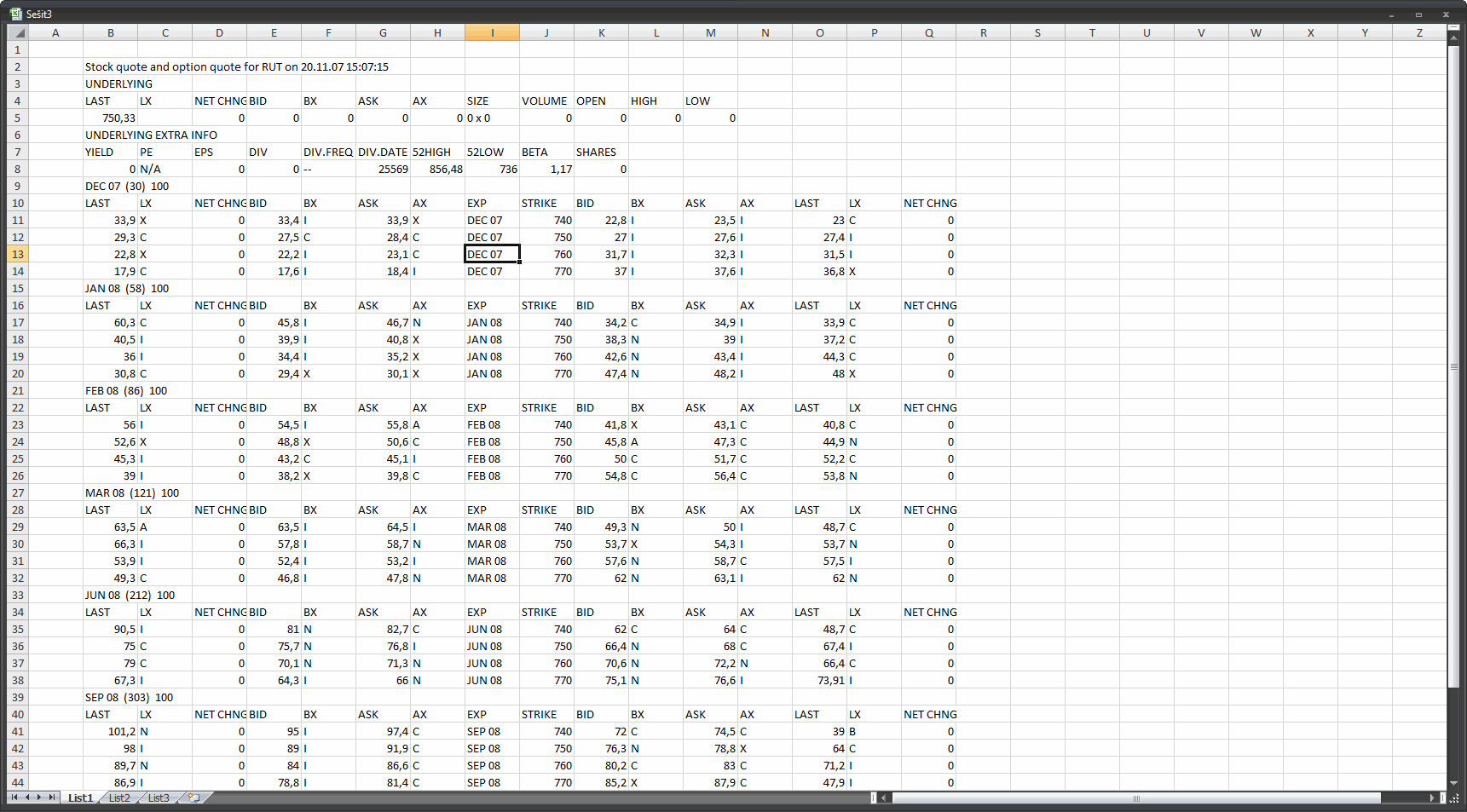The image size is (1467, 812).
Task: Click the N/A cell under PE
Action: [x=165, y=169]
